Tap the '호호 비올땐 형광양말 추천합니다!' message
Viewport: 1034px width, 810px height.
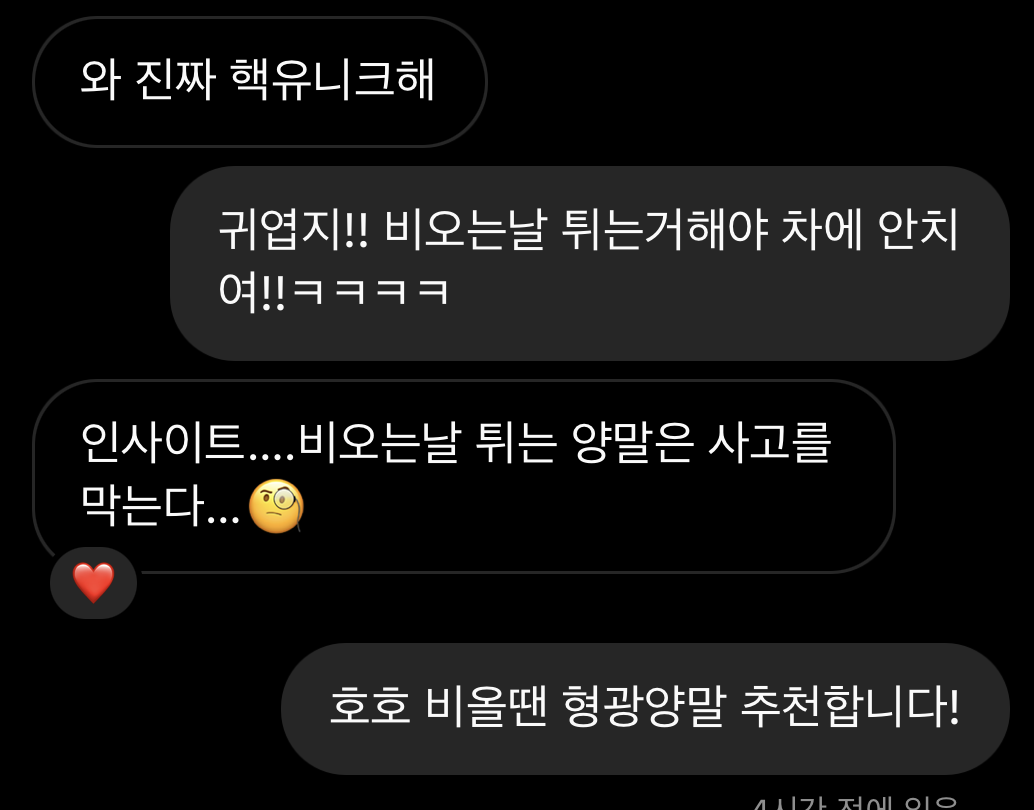click(645, 708)
